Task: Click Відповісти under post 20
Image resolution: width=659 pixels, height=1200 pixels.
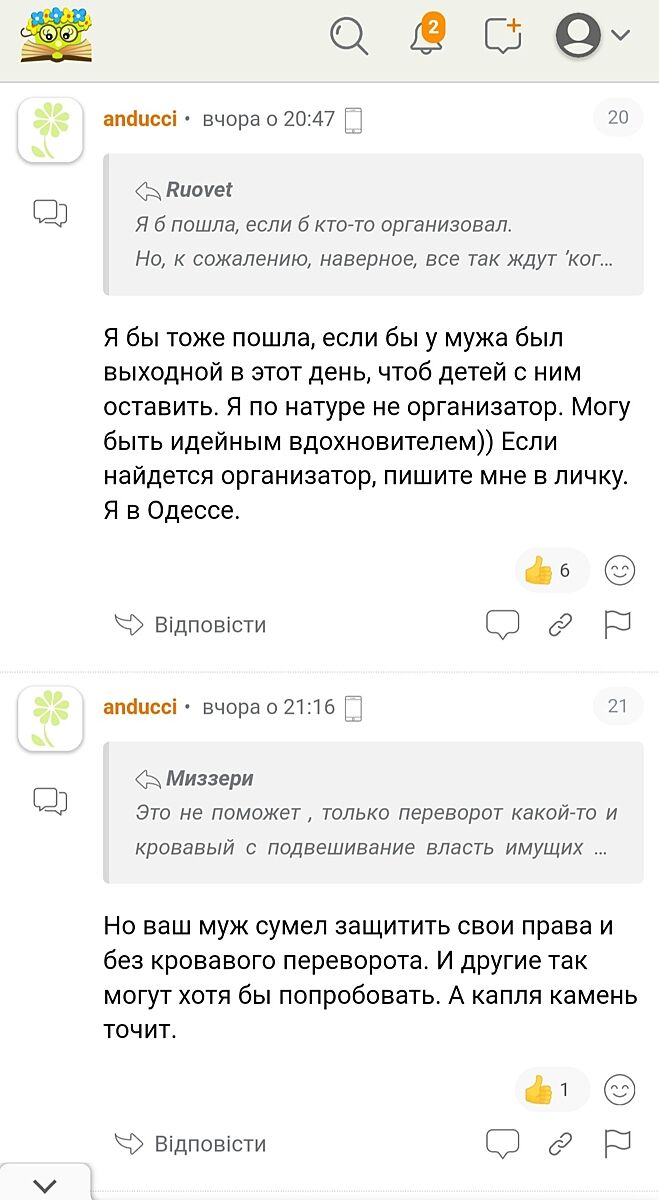Action: pyautogui.click(x=191, y=625)
